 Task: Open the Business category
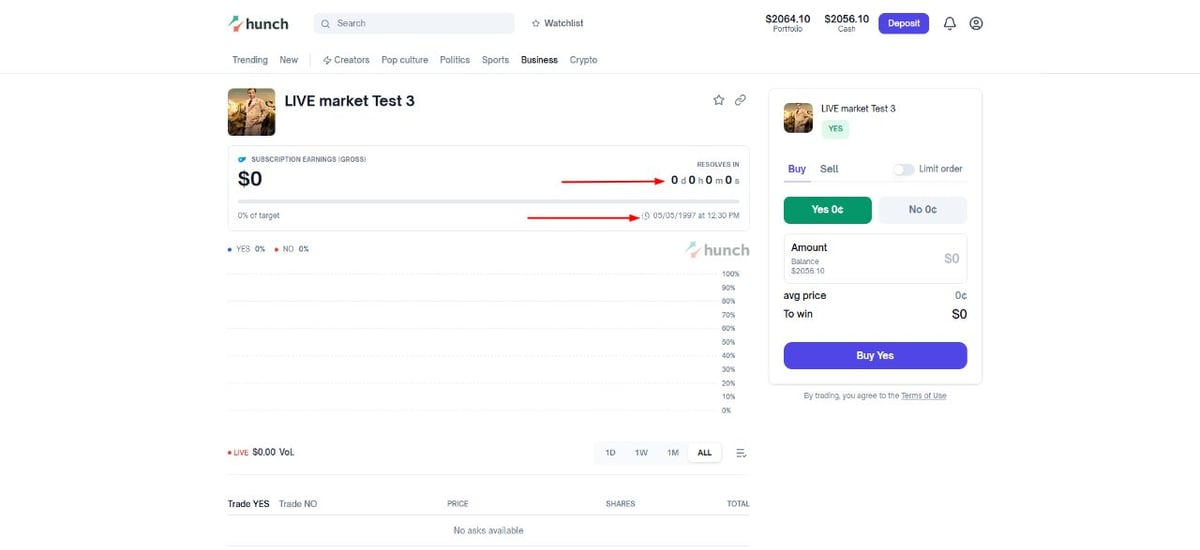pyautogui.click(x=539, y=60)
